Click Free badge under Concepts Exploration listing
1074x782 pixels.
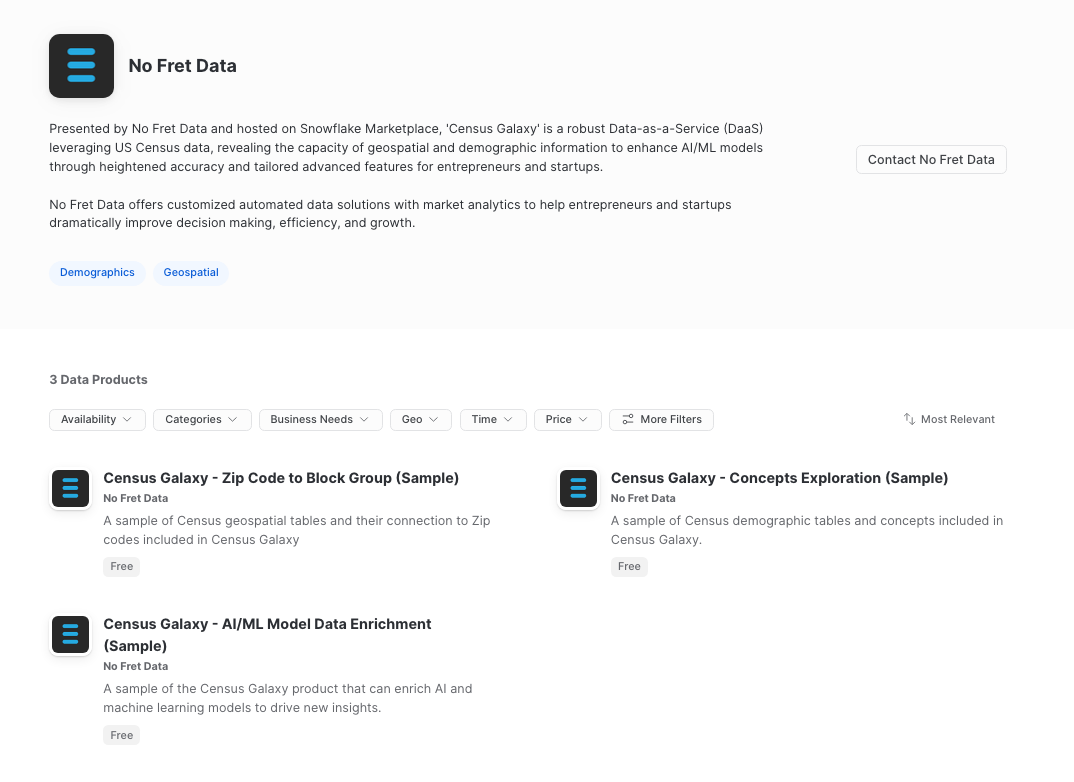[x=629, y=566]
